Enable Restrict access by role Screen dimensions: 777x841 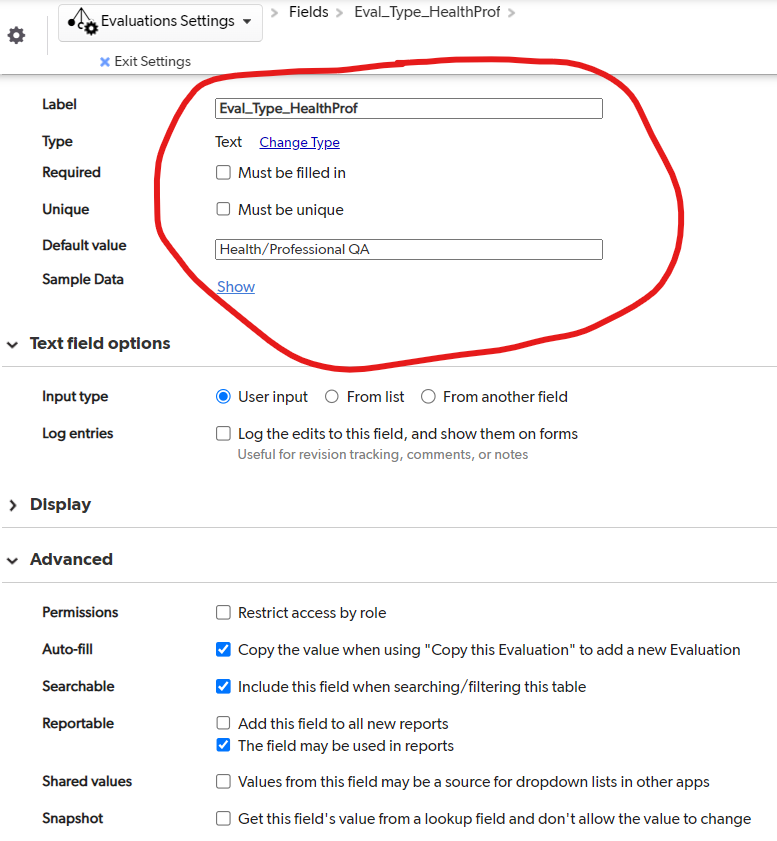(x=223, y=613)
